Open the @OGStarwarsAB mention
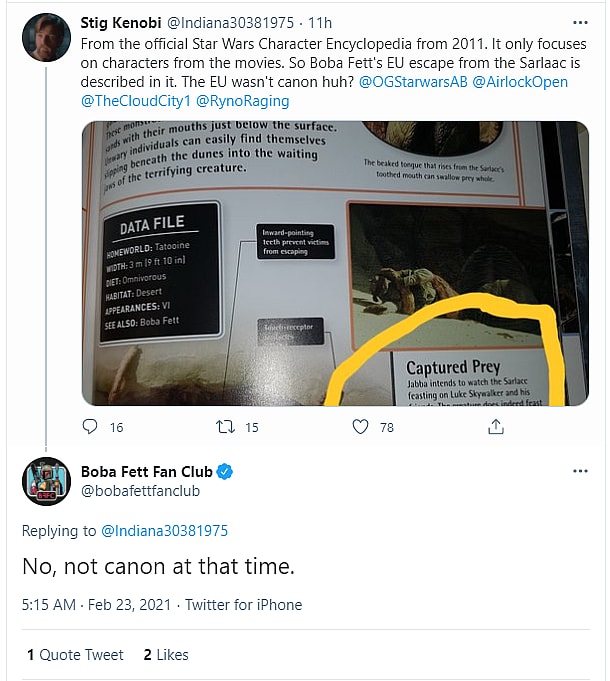This screenshot has height=681, width=610. pos(441,82)
